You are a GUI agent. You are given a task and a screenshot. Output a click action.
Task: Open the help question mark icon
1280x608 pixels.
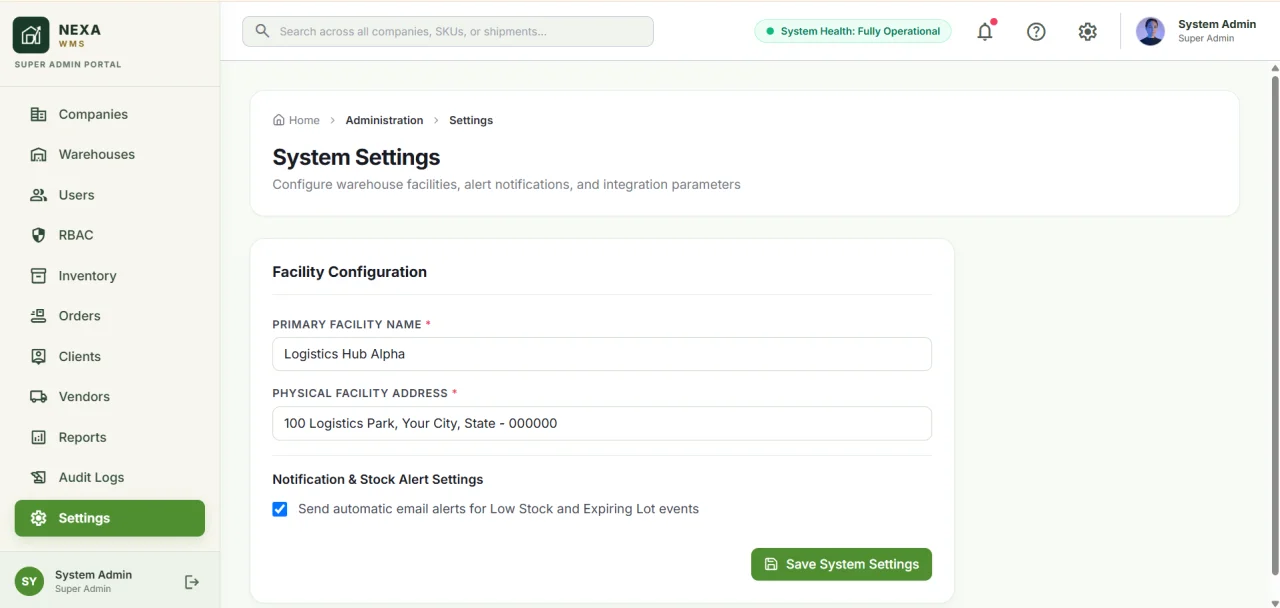(1036, 31)
